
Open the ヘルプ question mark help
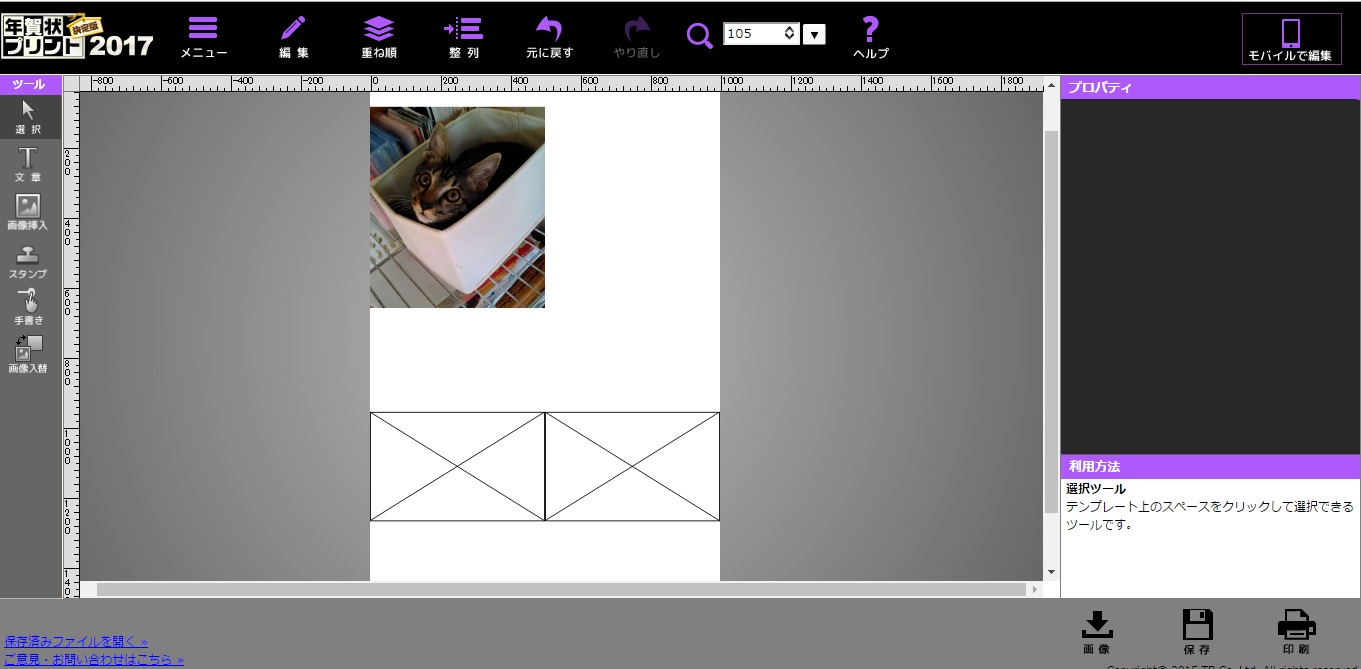870,37
